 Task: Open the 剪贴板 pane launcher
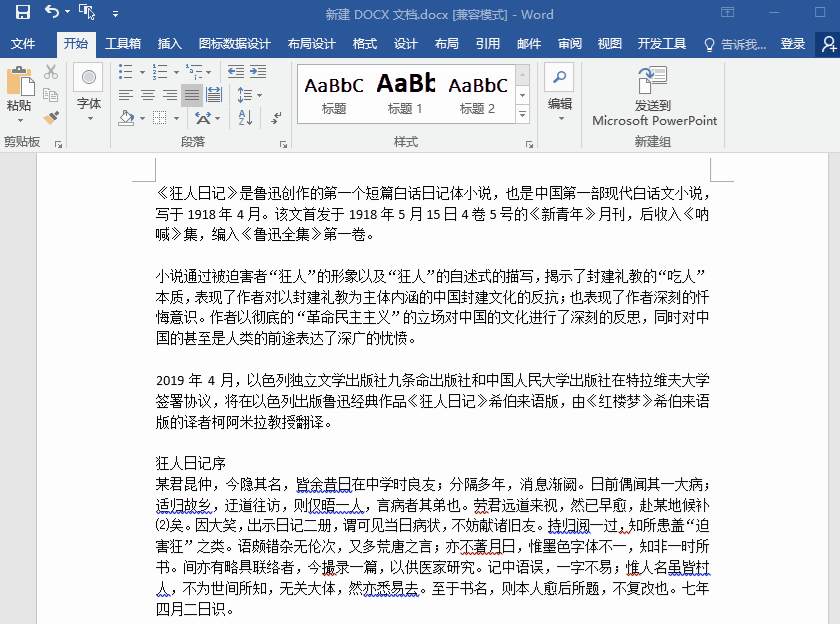[x=58, y=144]
